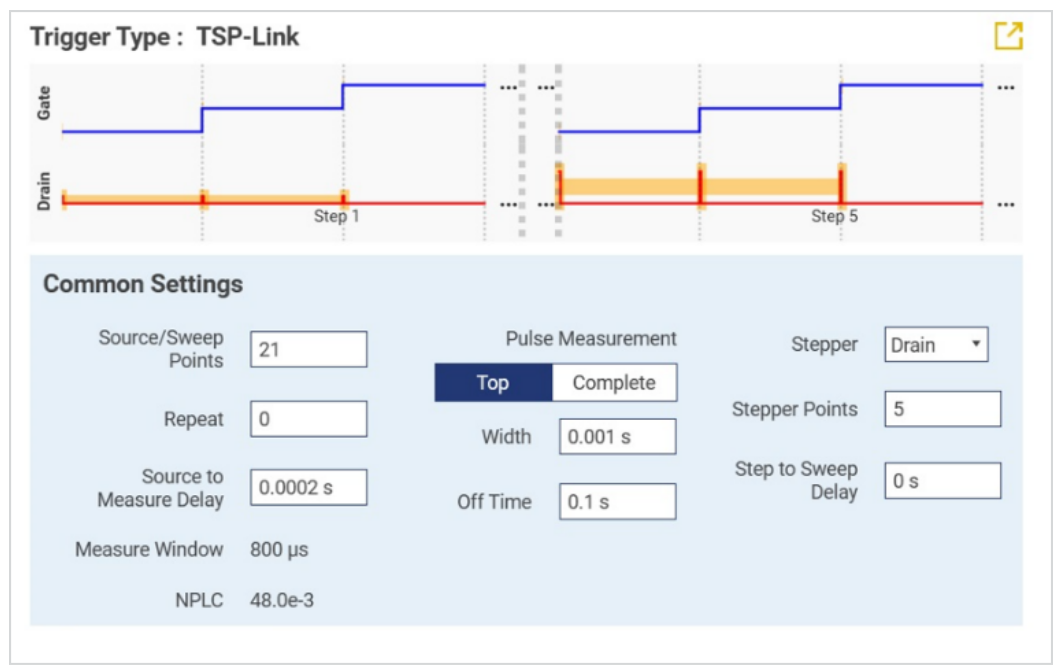
Task: Click the pop-out expand icon at top right
Action: (x=1008, y=36)
